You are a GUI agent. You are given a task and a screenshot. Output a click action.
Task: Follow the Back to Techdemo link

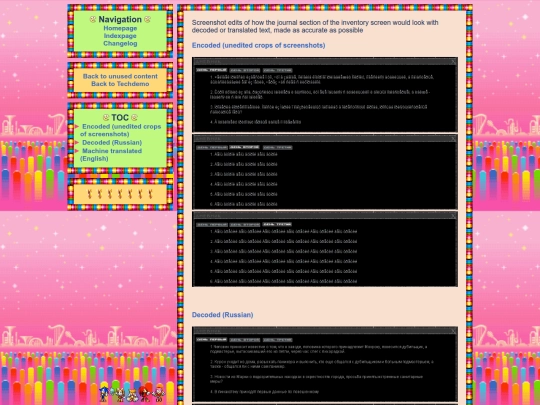pyautogui.click(x=120, y=84)
